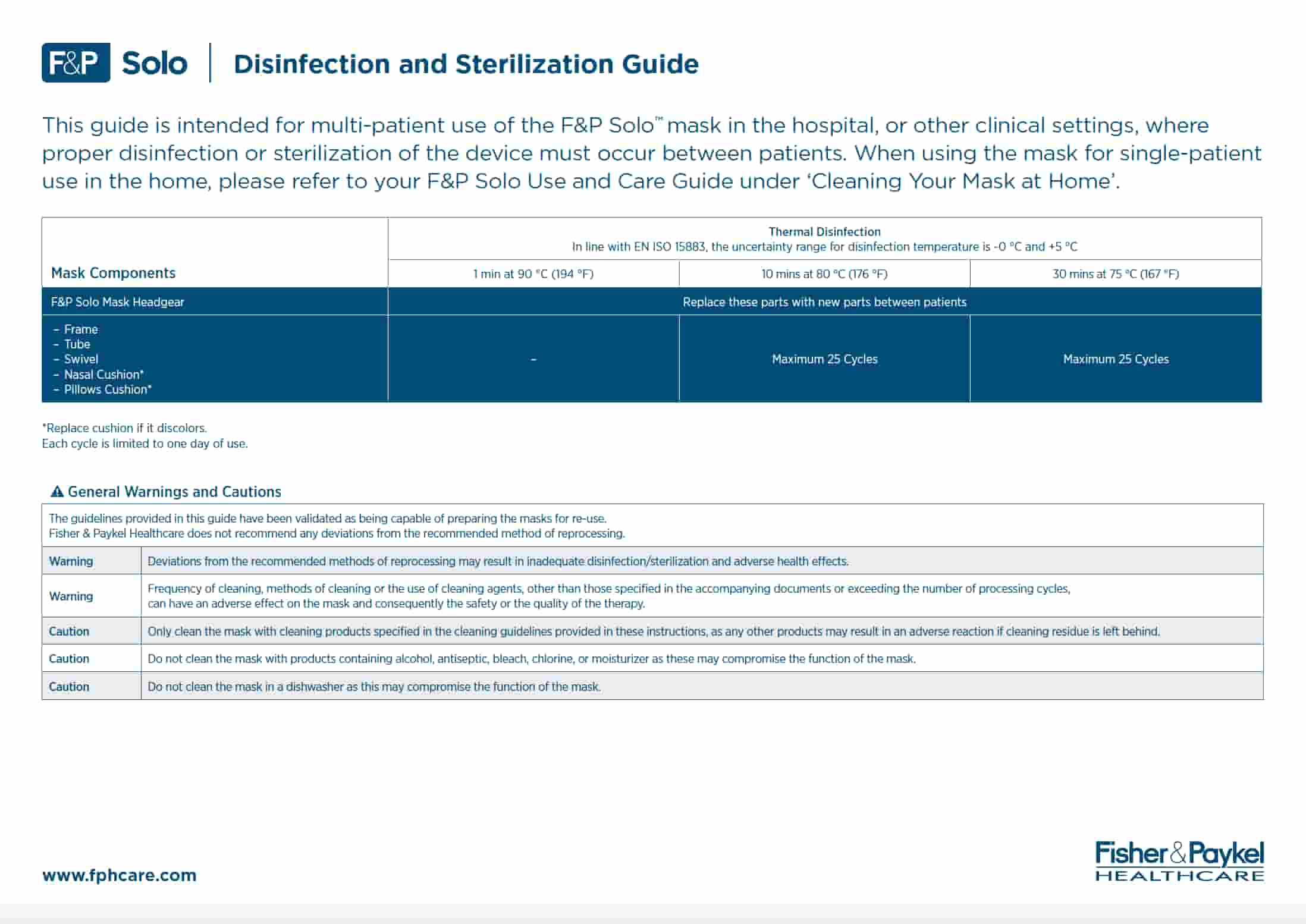
Task: Click the EN ISO 15883 uncertainty range note
Action: tap(824, 246)
